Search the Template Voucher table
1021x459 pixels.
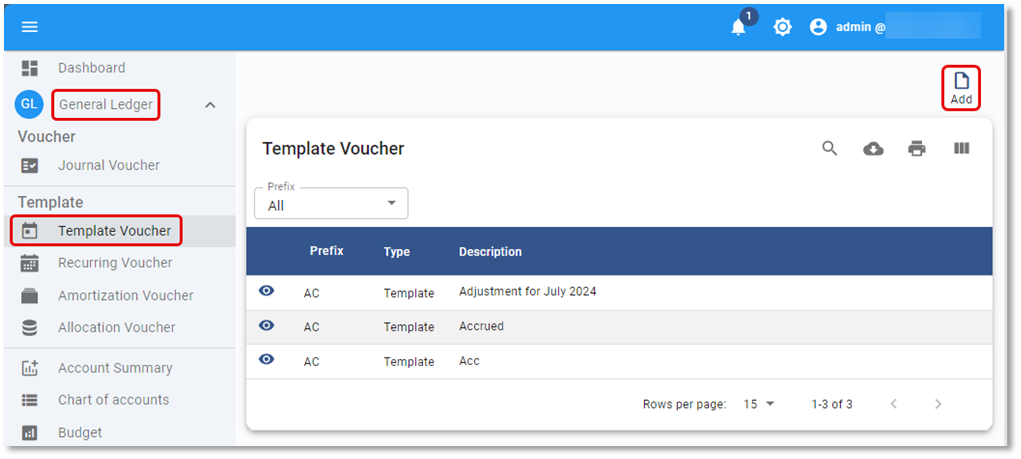click(829, 149)
